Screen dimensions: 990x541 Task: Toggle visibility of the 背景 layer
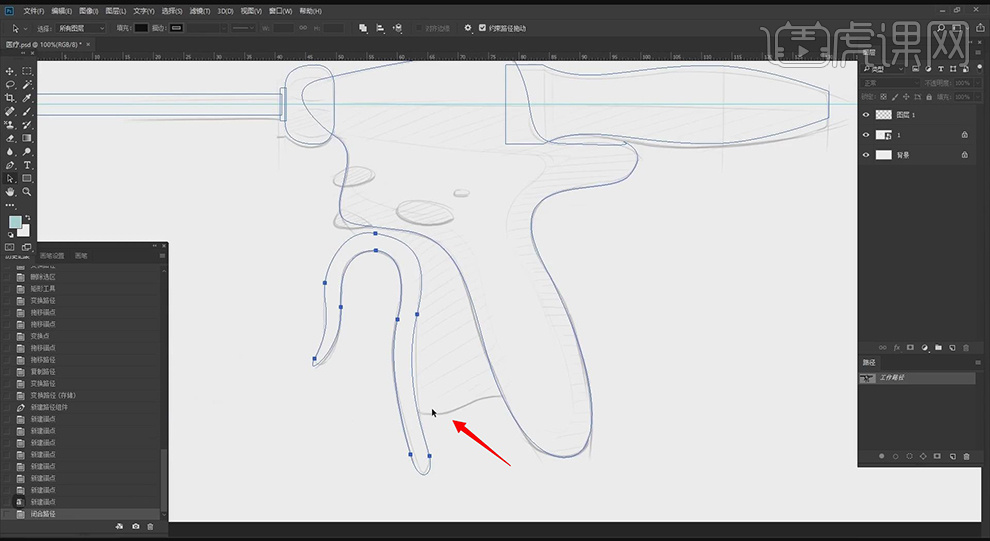[866, 155]
